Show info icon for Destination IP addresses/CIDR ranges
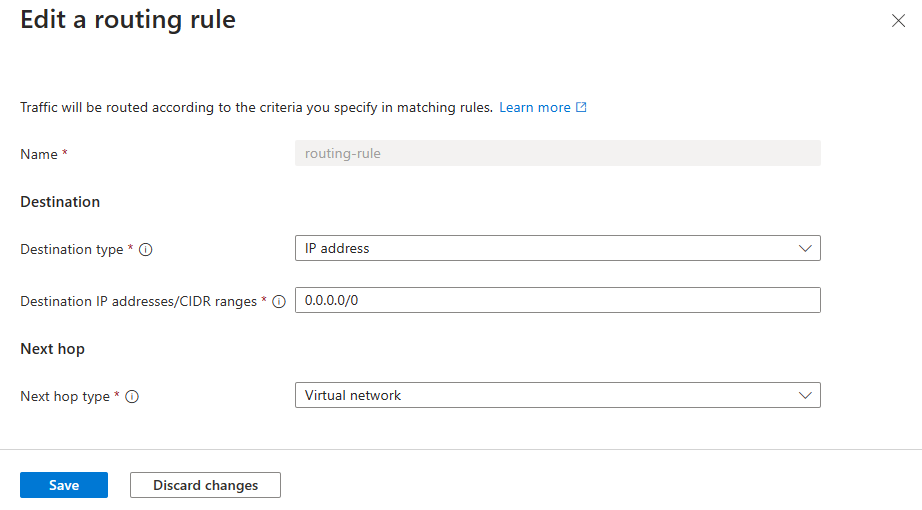Viewport: 922px width, 510px height. click(279, 301)
